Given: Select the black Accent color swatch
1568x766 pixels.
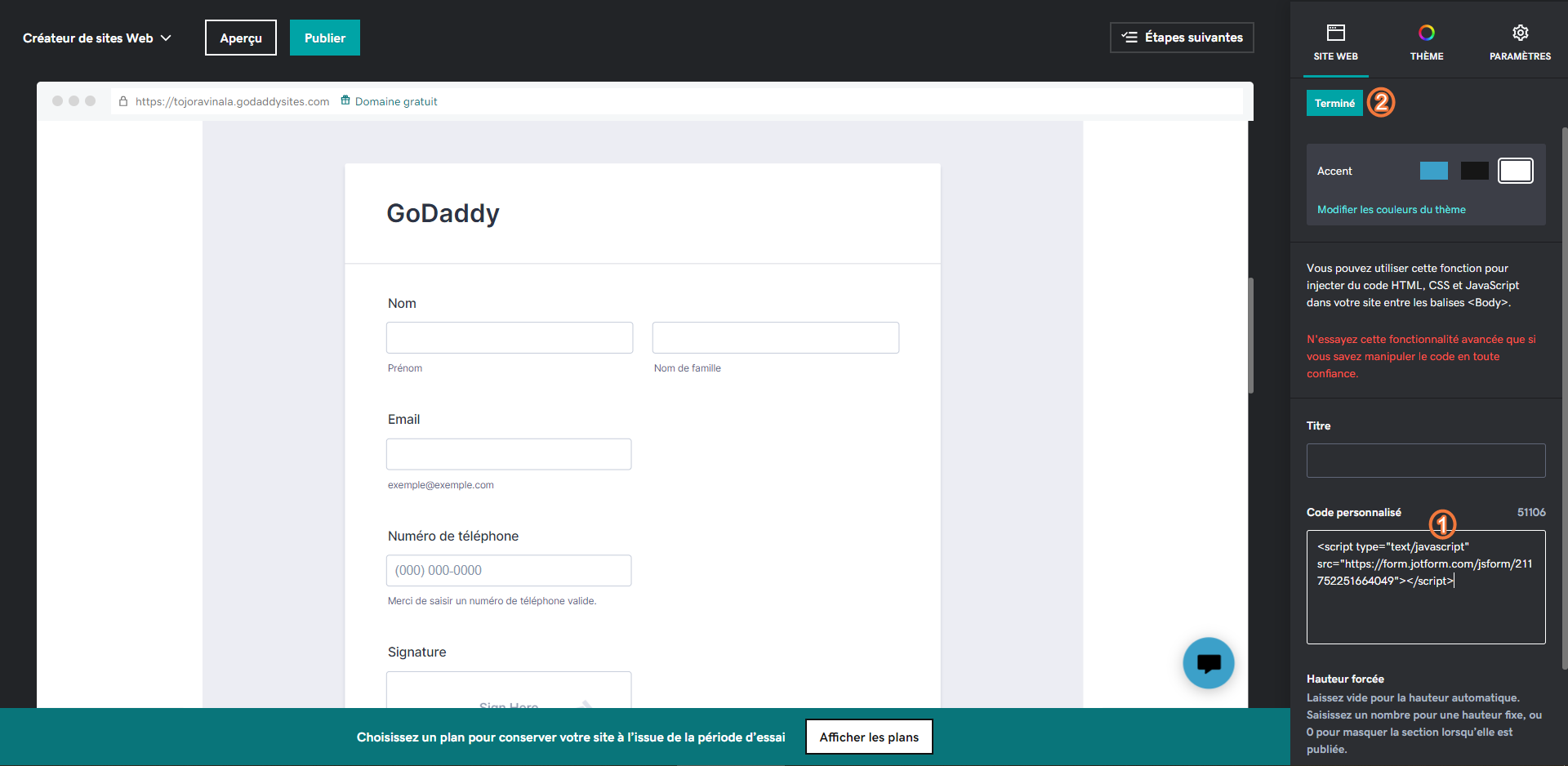Looking at the screenshot, I should pos(1475,171).
